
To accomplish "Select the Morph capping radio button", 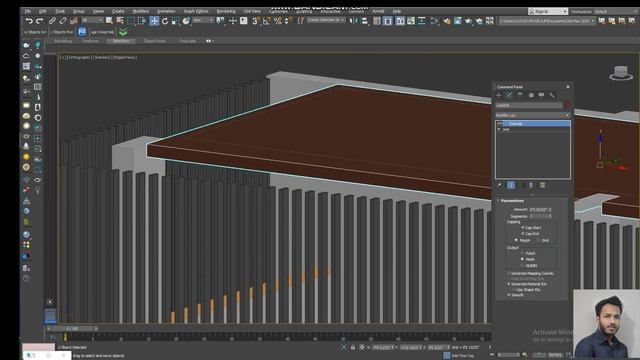I will [516, 240].
